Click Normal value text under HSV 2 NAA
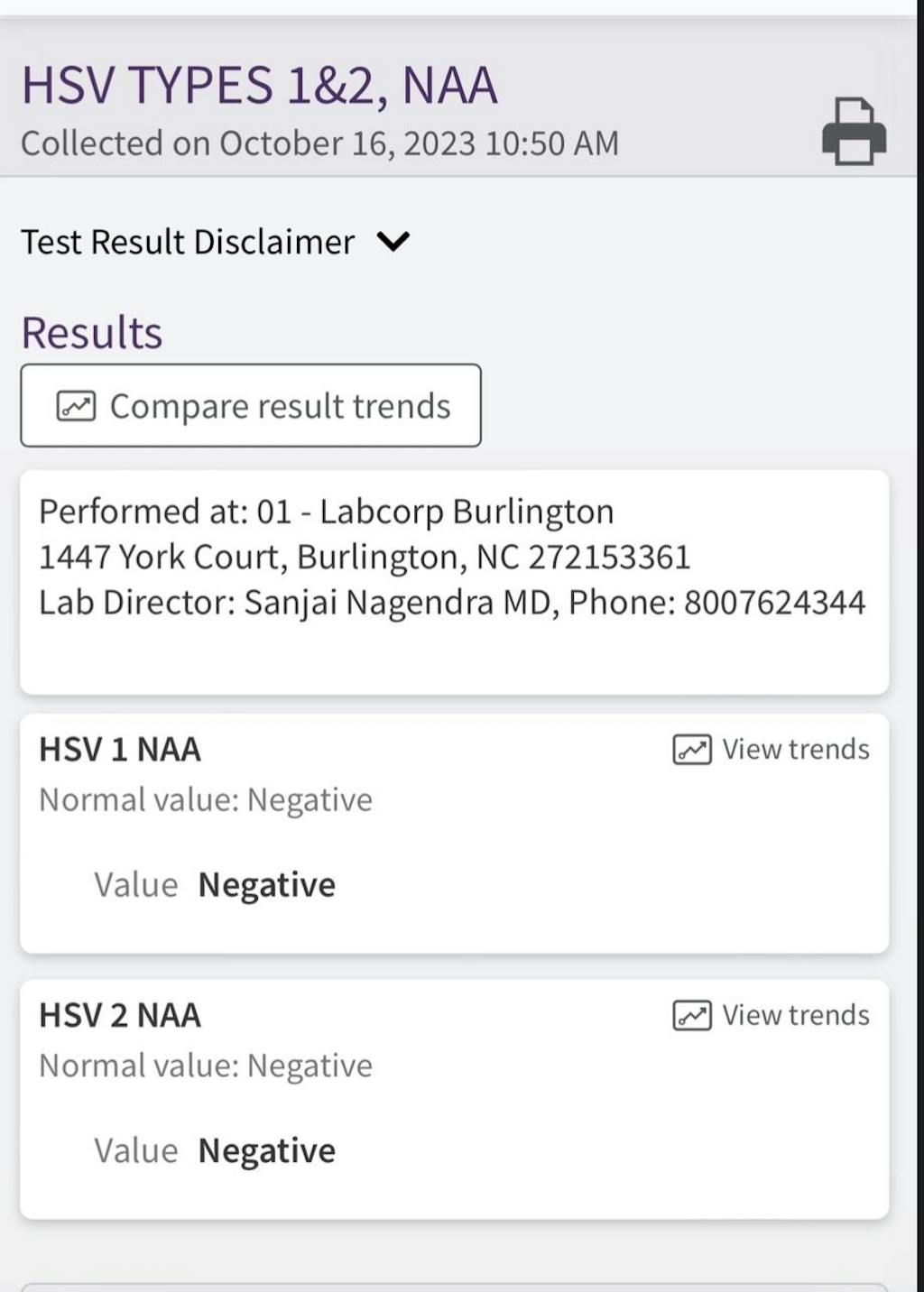 [206, 1066]
